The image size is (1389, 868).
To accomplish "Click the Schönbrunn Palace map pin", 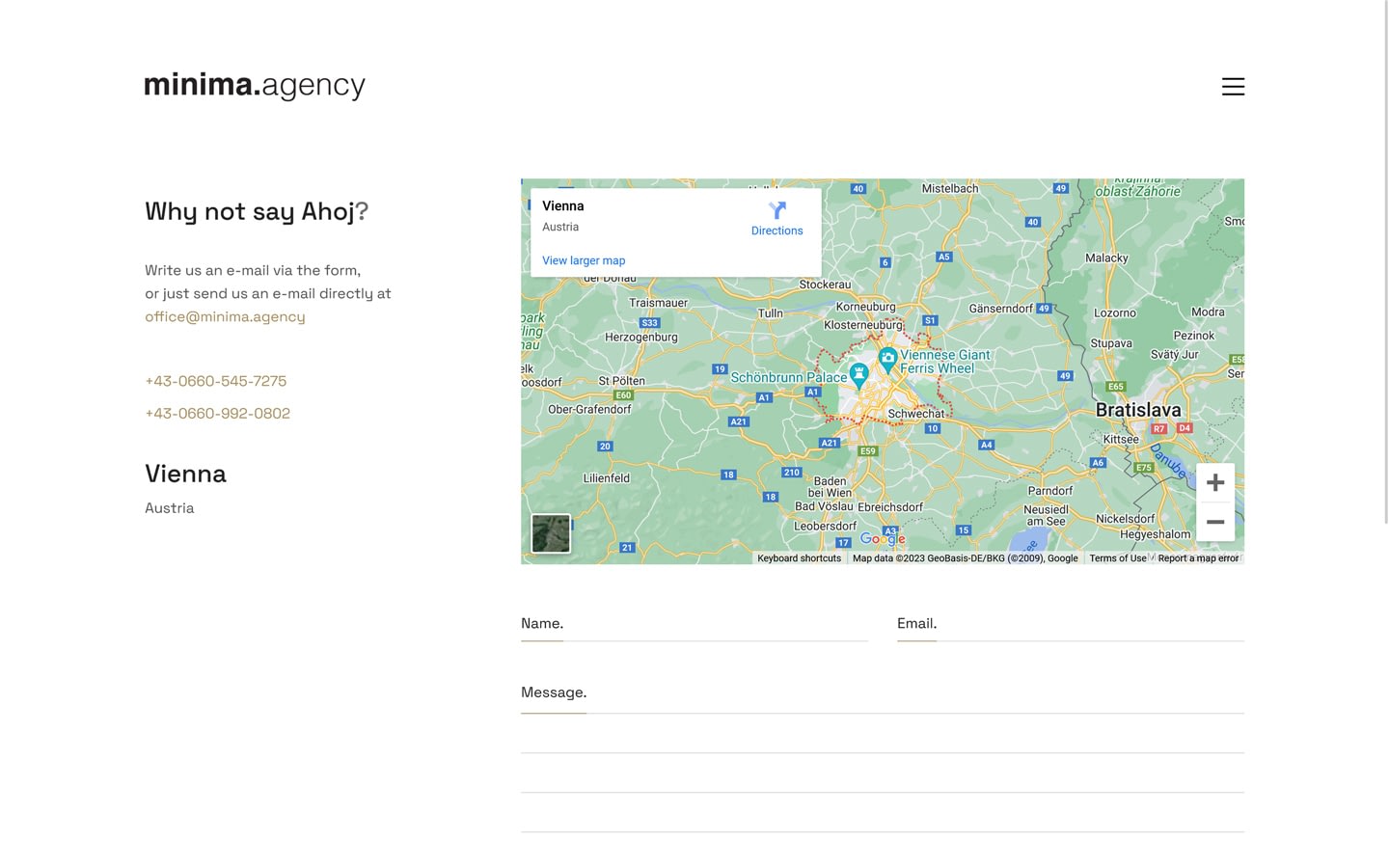I will [858, 373].
